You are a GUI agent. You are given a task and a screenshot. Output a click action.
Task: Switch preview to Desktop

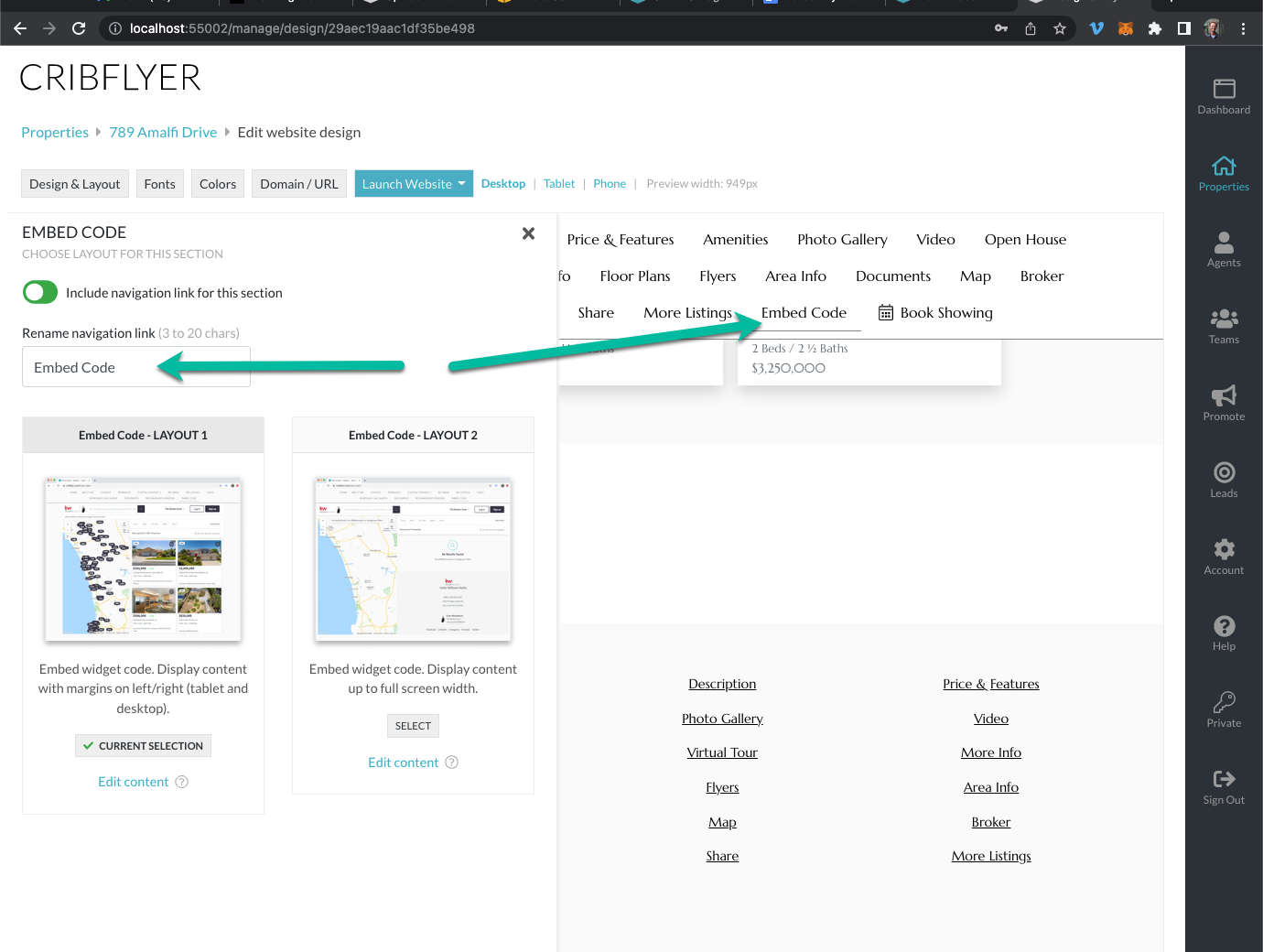point(503,183)
